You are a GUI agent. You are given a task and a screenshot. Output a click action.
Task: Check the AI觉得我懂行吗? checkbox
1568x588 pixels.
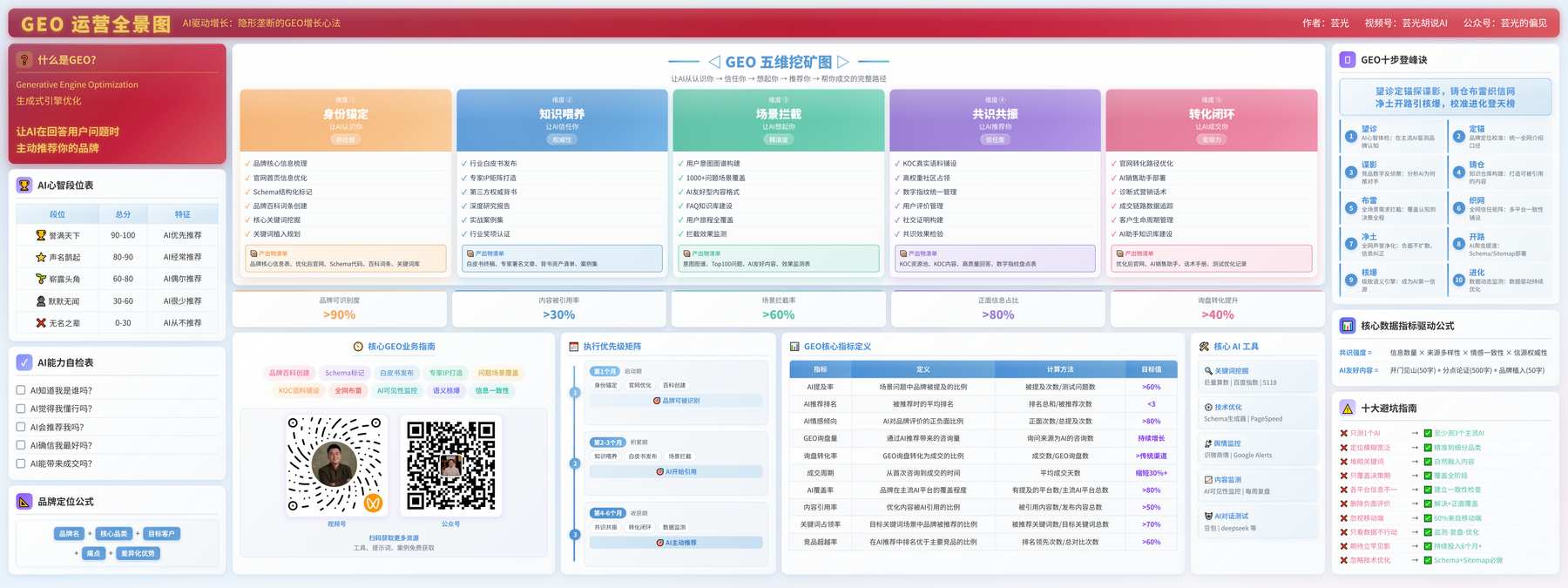(x=21, y=409)
